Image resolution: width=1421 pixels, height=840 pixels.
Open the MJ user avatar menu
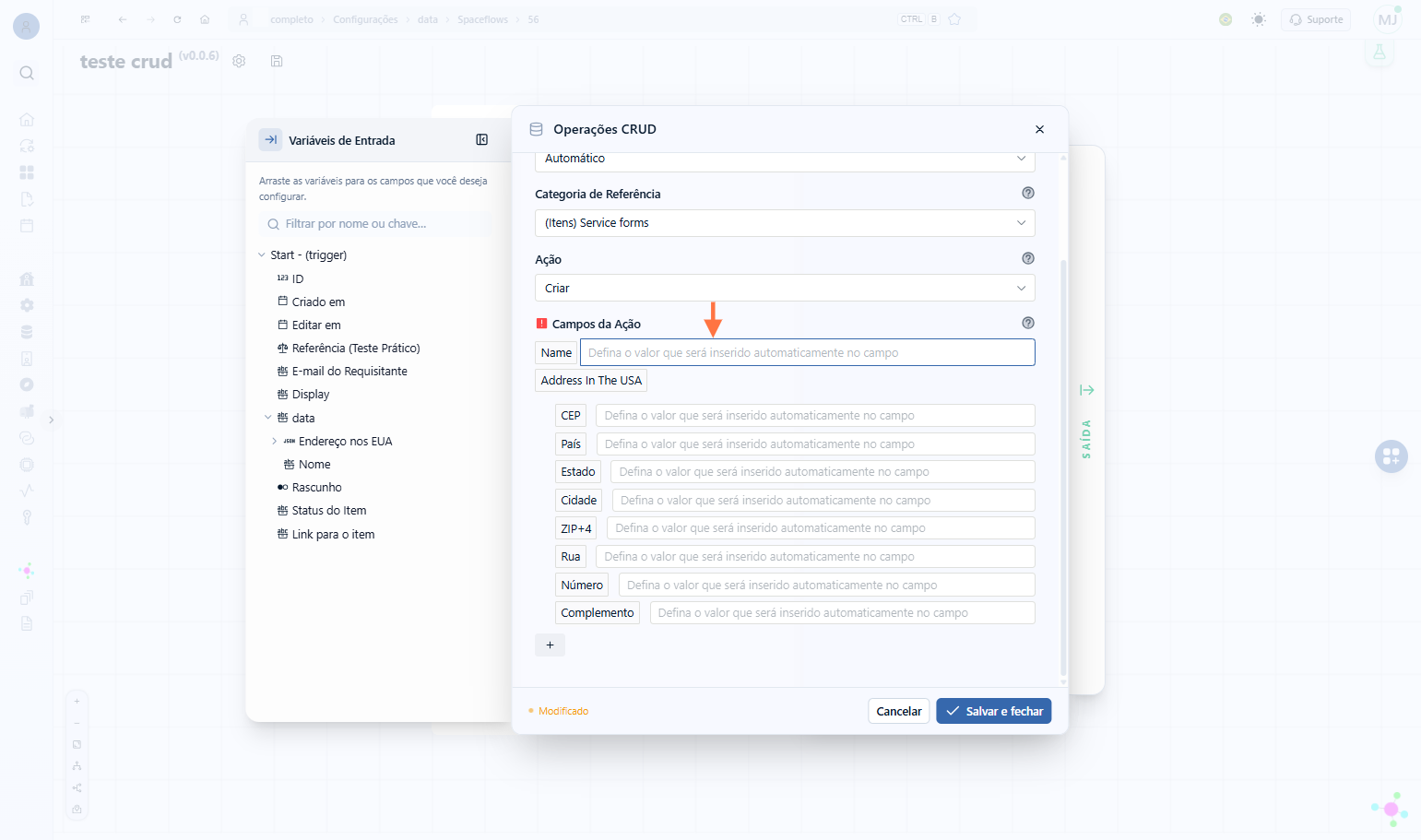click(1388, 19)
